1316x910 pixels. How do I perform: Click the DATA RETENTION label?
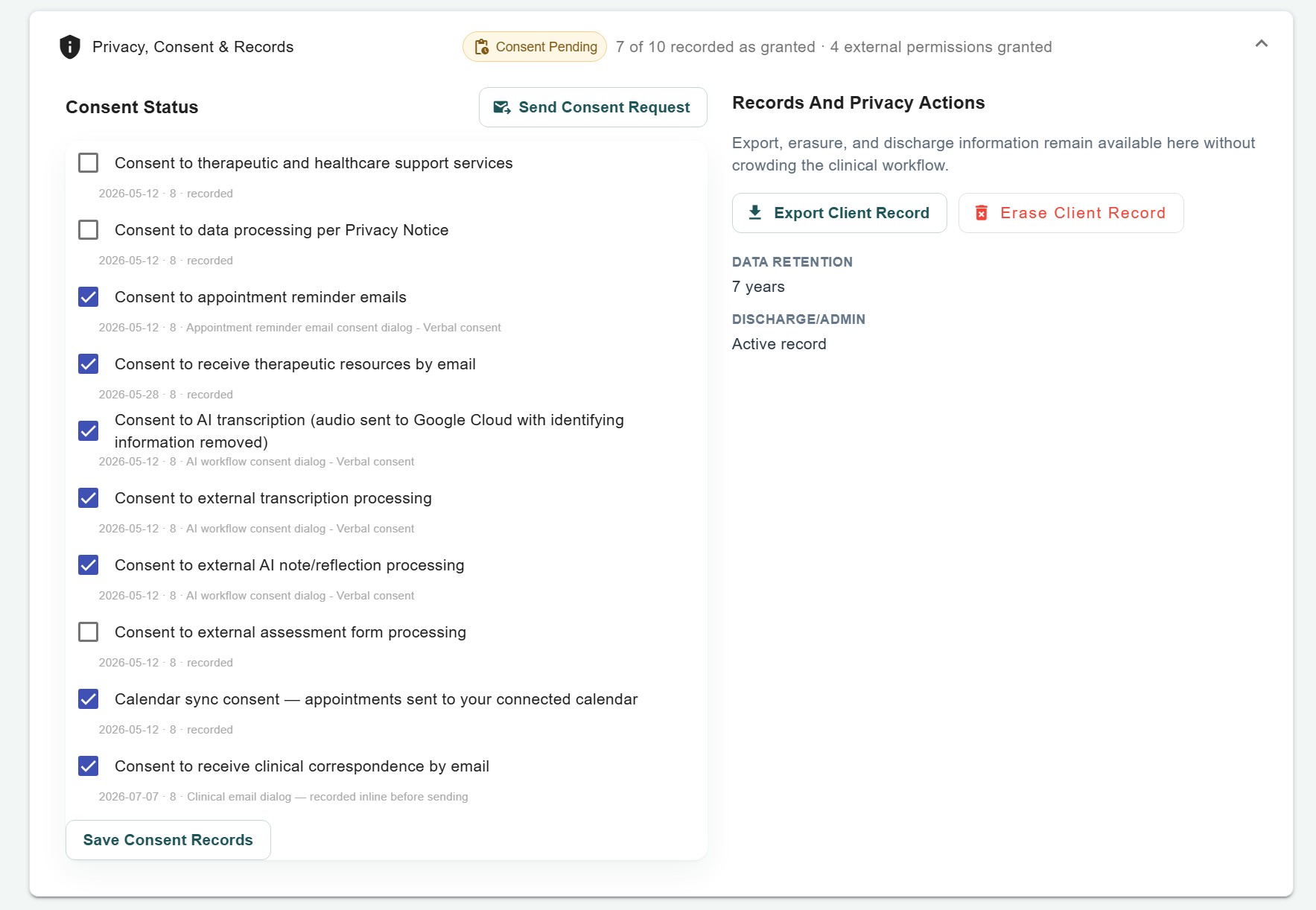[x=792, y=262]
